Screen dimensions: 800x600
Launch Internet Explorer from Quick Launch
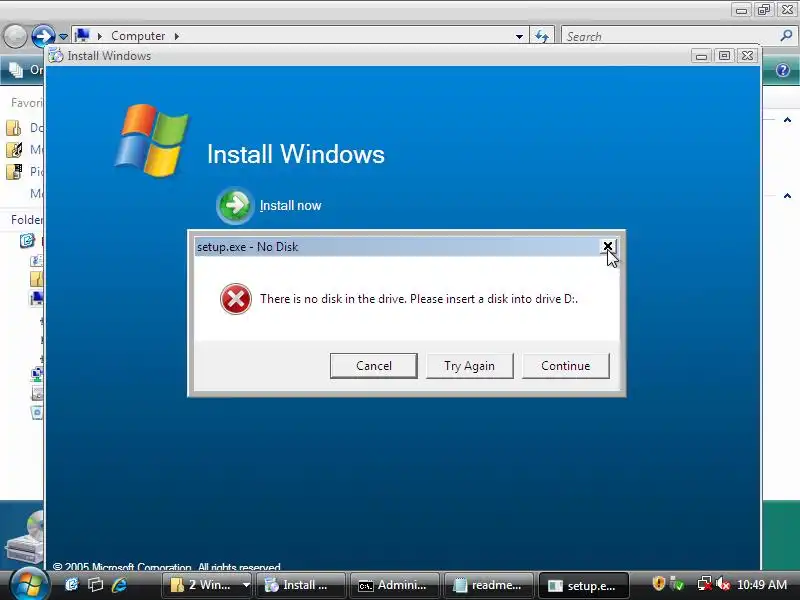[119, 584]
